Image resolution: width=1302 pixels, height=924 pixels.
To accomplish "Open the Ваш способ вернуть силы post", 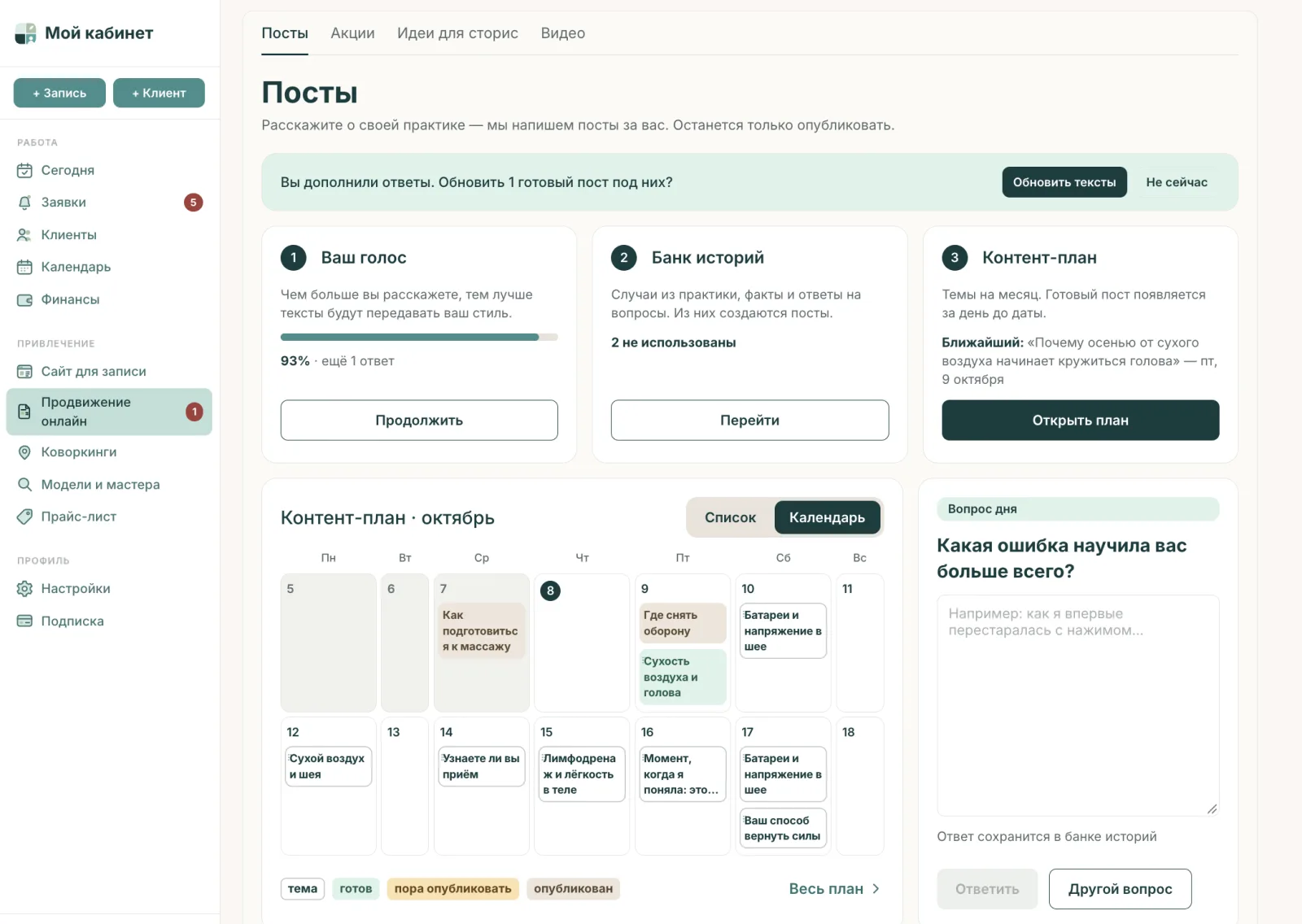I will click(782, 828).
